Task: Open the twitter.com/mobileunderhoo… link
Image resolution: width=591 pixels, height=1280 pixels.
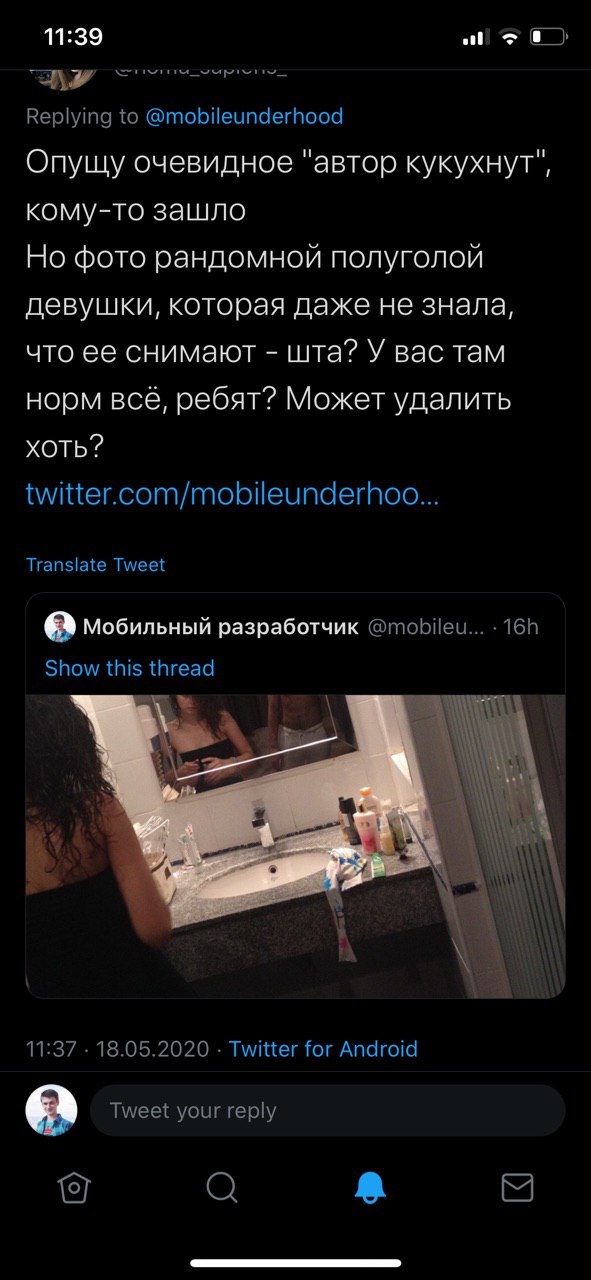Action: [x=232, y=493]
